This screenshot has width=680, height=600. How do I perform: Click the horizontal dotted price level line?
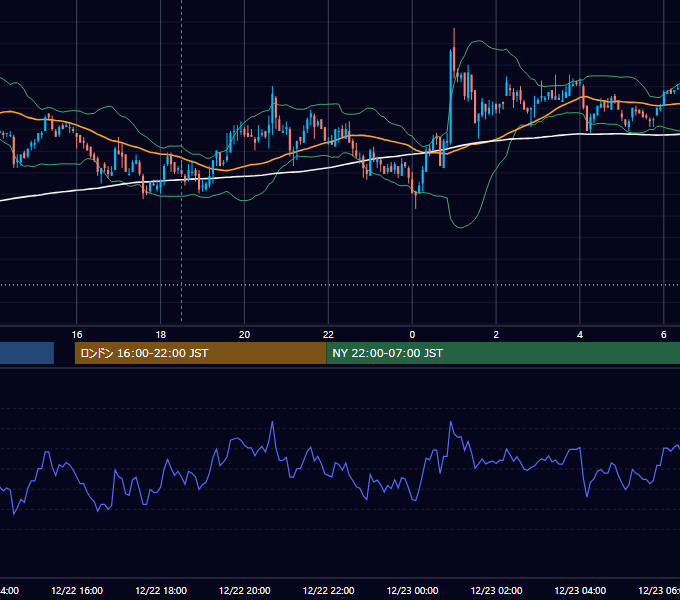coord(340,285)
